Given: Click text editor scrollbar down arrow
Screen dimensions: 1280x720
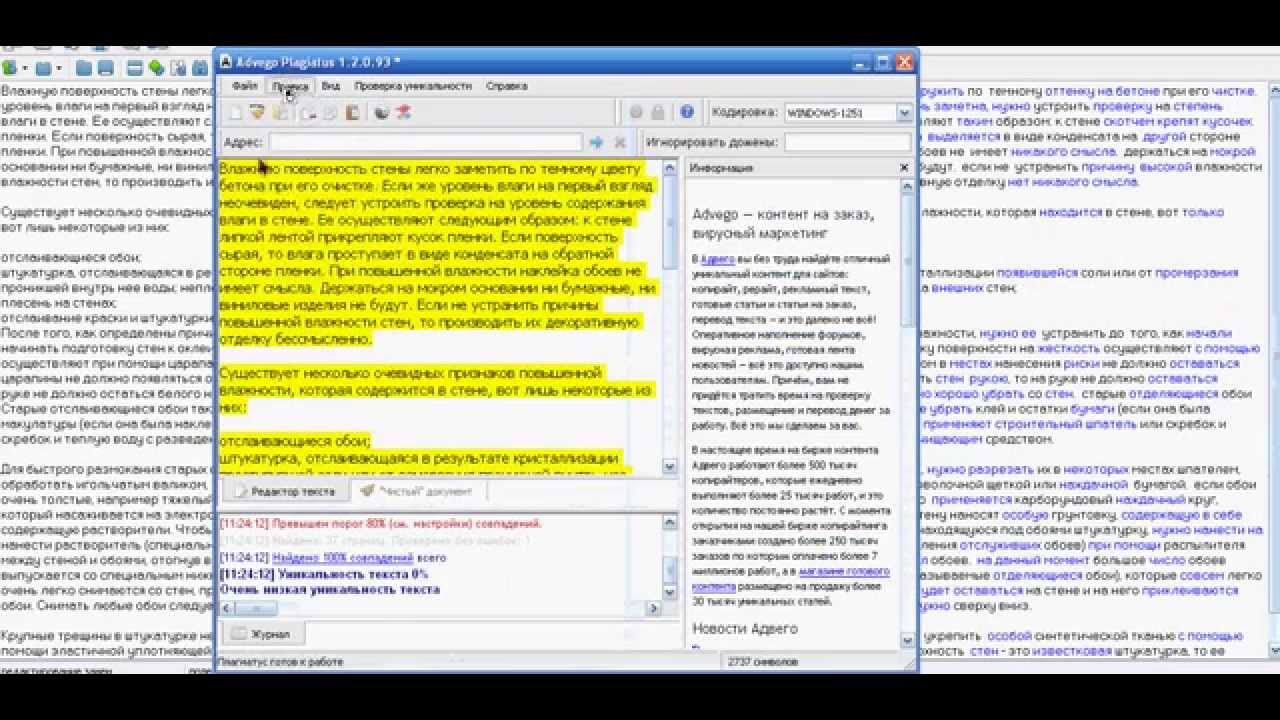Looking at the screenshot, I should tap(670, 468).
